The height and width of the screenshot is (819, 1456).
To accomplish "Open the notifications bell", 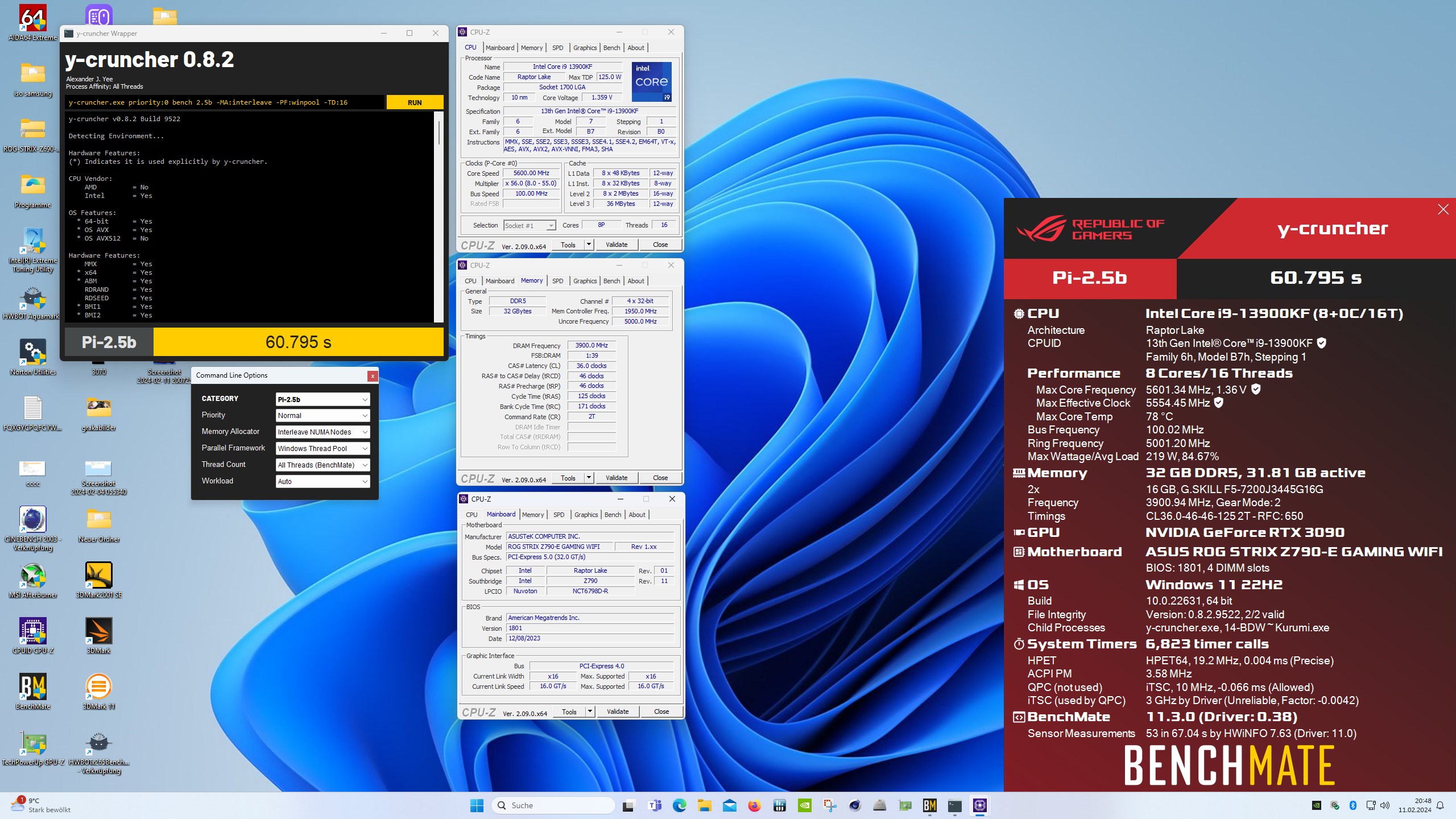I will [x=1440, y=805].
